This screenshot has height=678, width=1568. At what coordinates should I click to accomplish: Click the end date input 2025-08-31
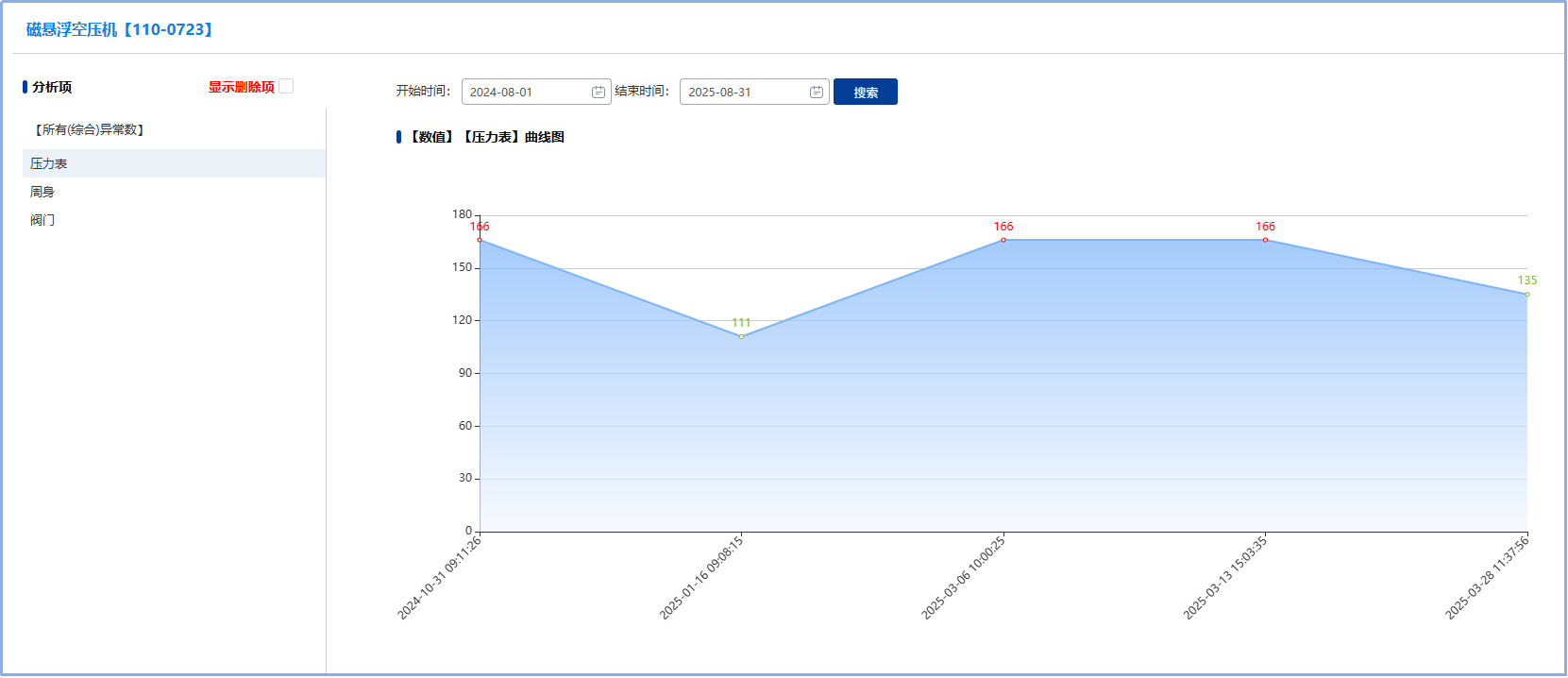[742, 92]
